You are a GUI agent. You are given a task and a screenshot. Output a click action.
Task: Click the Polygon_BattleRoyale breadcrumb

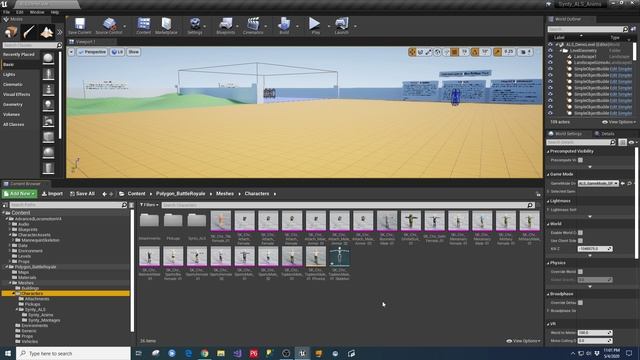click(x=180, y=194)
